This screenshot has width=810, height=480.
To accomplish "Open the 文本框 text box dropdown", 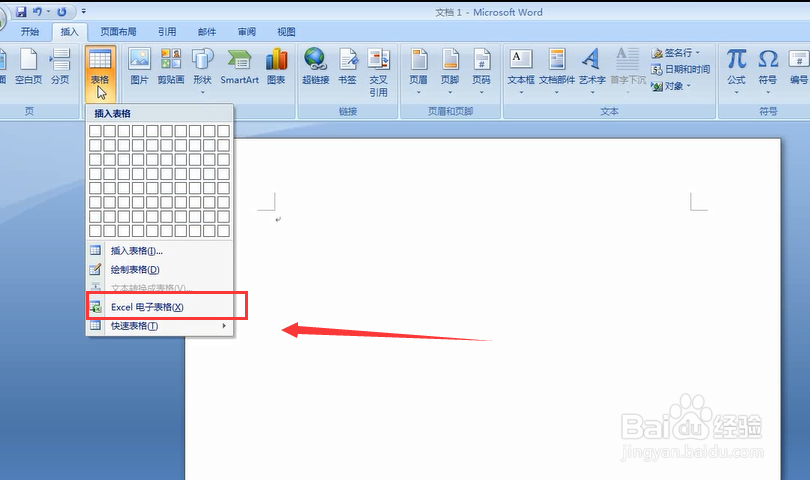I will pyautogui.click(x=521, y=71).
